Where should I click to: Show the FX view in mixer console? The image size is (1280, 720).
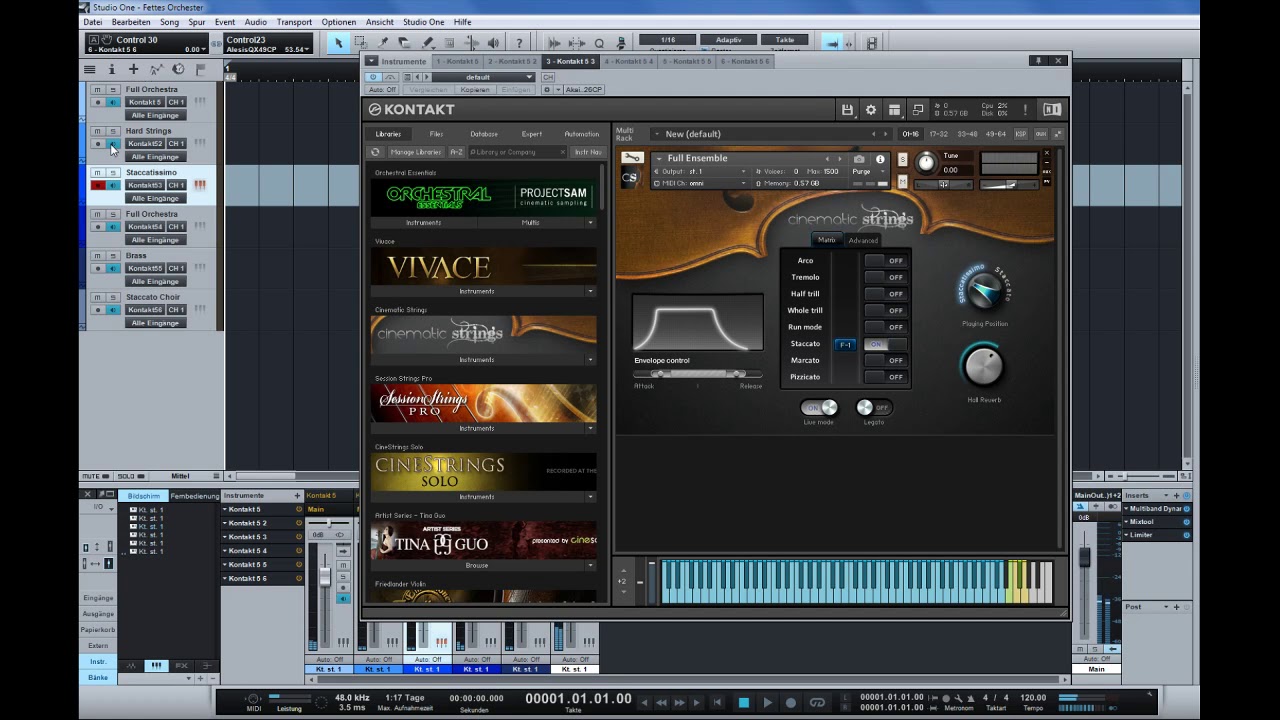click(181, 665)
